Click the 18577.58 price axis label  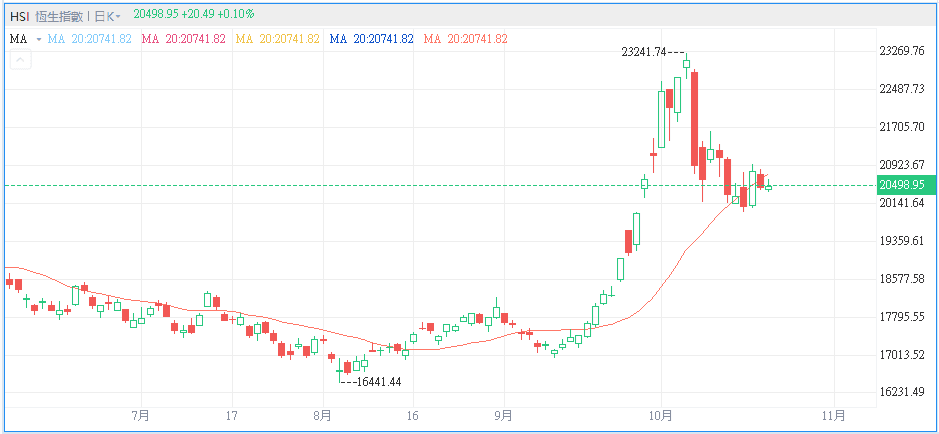(902, 279)
